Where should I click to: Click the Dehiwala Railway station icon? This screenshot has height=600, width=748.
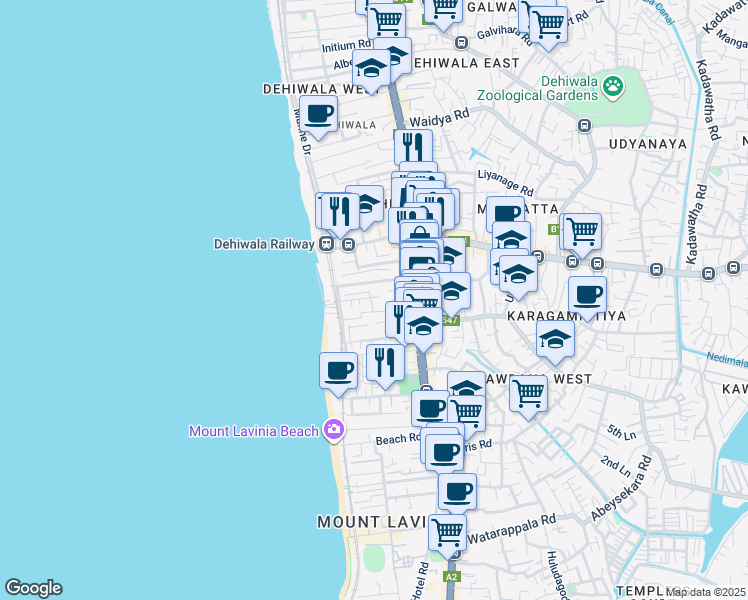tap(326, 244)
